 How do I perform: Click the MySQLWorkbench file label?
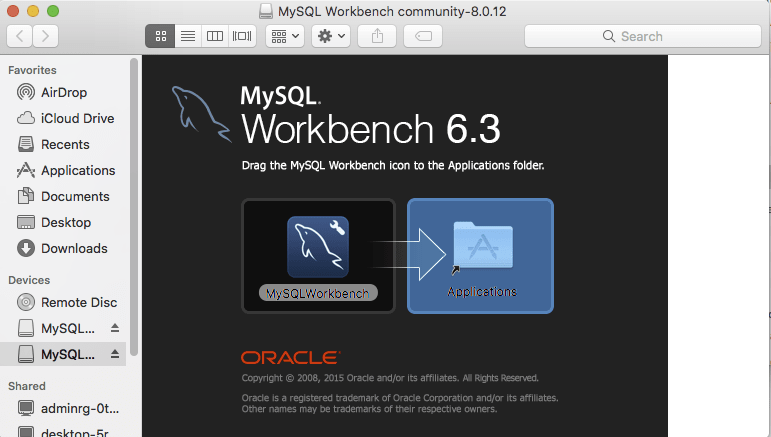click(318, 293)
